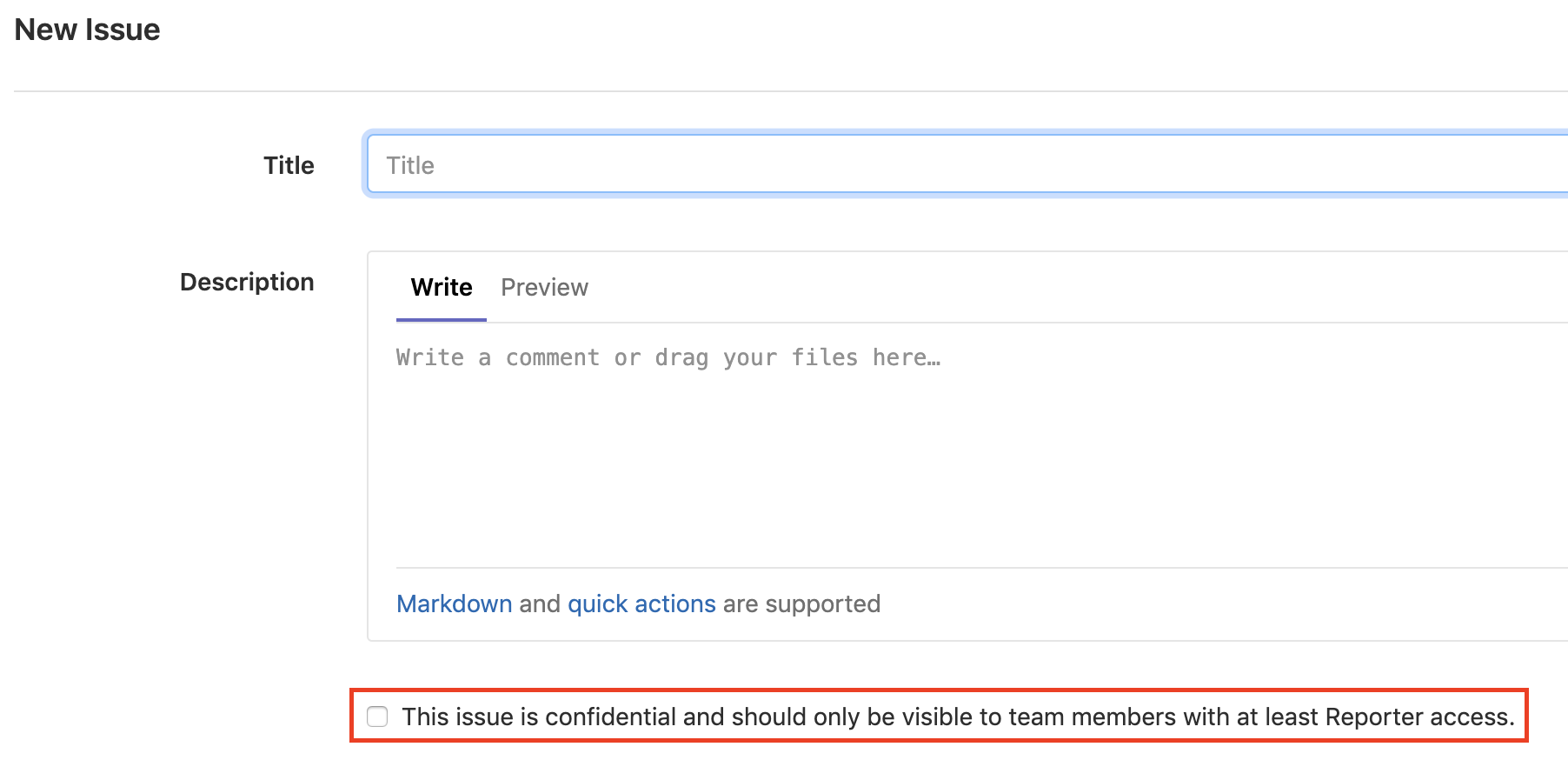Open the Markdown help link
This screenshot has width=1568, height=760.
pos(454,603)
